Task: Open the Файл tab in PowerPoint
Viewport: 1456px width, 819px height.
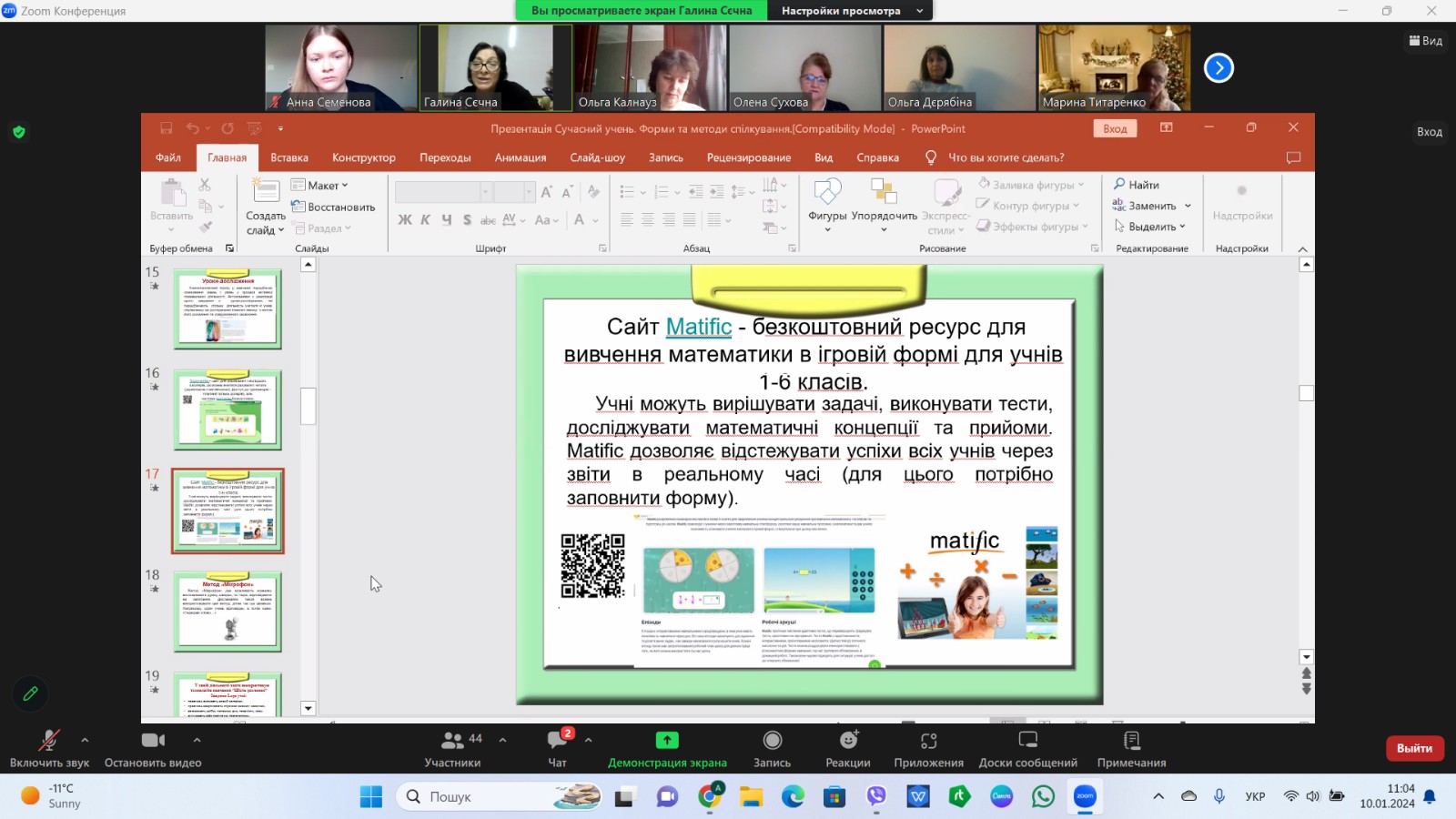Action: [x=168, y=157]
